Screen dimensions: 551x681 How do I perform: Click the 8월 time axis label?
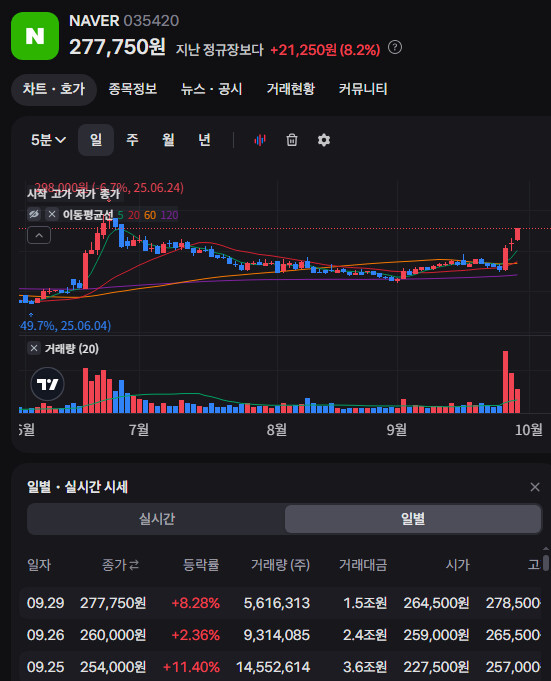pyautogui.click(x=277, y=430)
